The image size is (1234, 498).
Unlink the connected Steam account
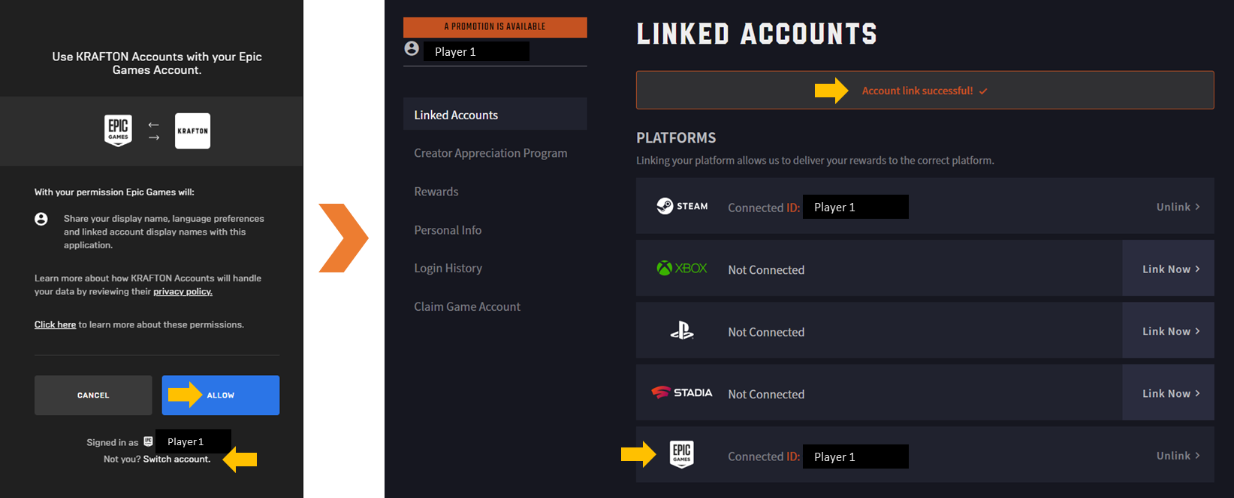point(1178,207)
